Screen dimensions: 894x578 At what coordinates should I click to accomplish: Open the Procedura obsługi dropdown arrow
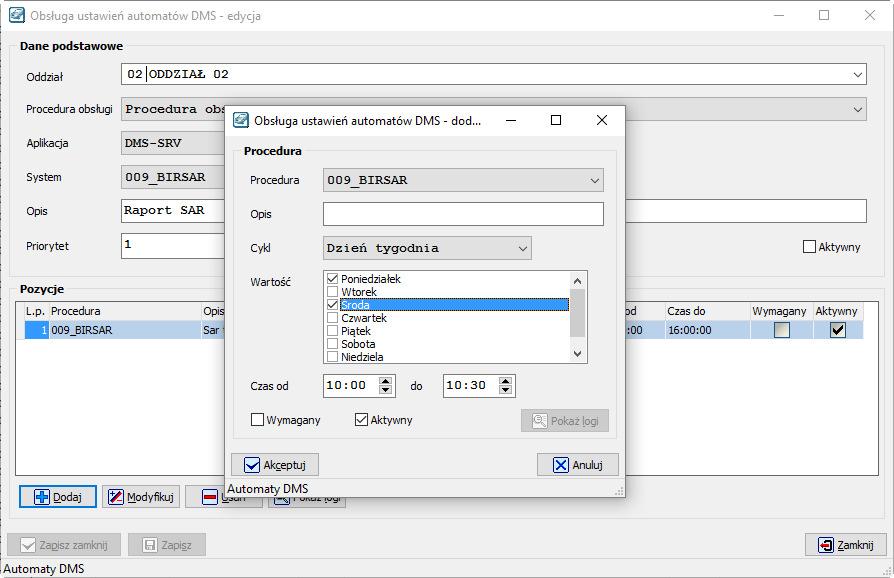(858, 109)
